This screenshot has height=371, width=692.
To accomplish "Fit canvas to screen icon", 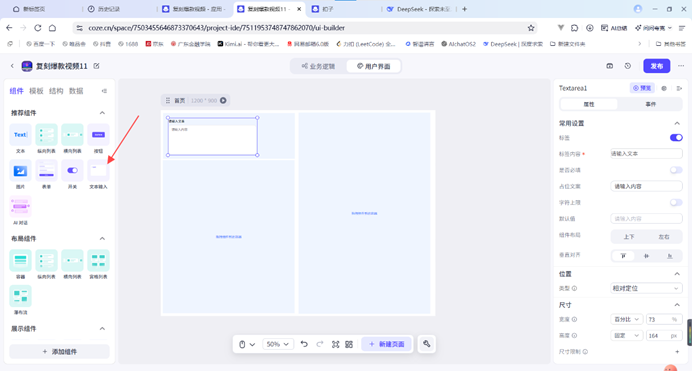I will 335,344.
